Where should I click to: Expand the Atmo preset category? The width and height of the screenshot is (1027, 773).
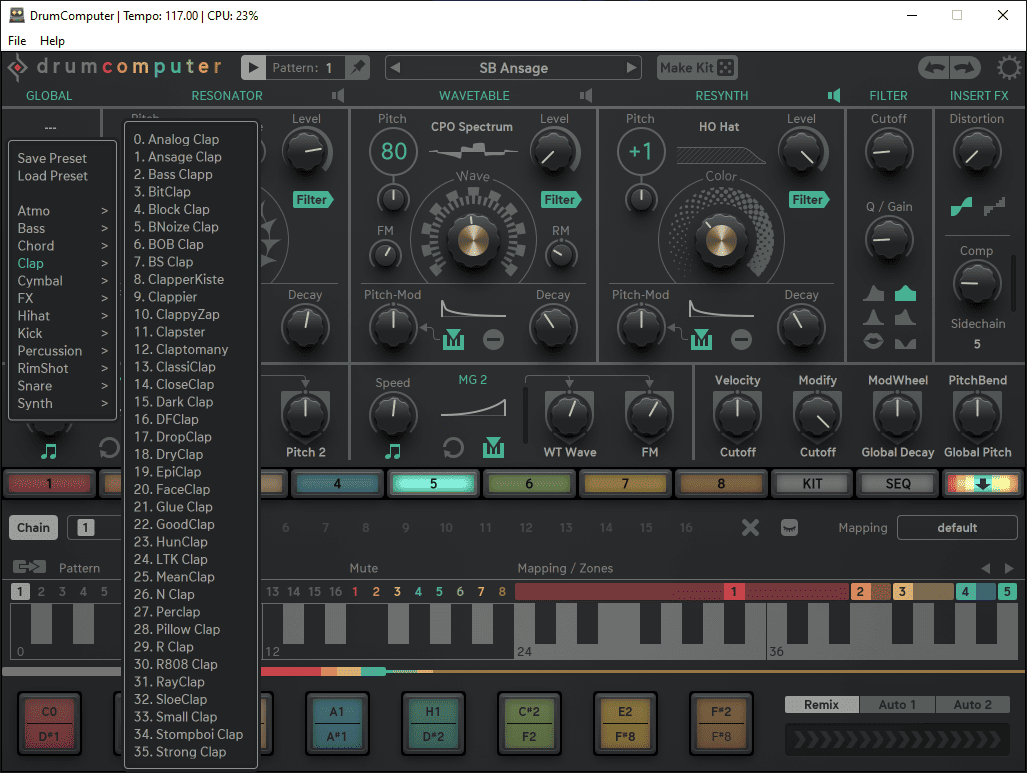(62, 211)
